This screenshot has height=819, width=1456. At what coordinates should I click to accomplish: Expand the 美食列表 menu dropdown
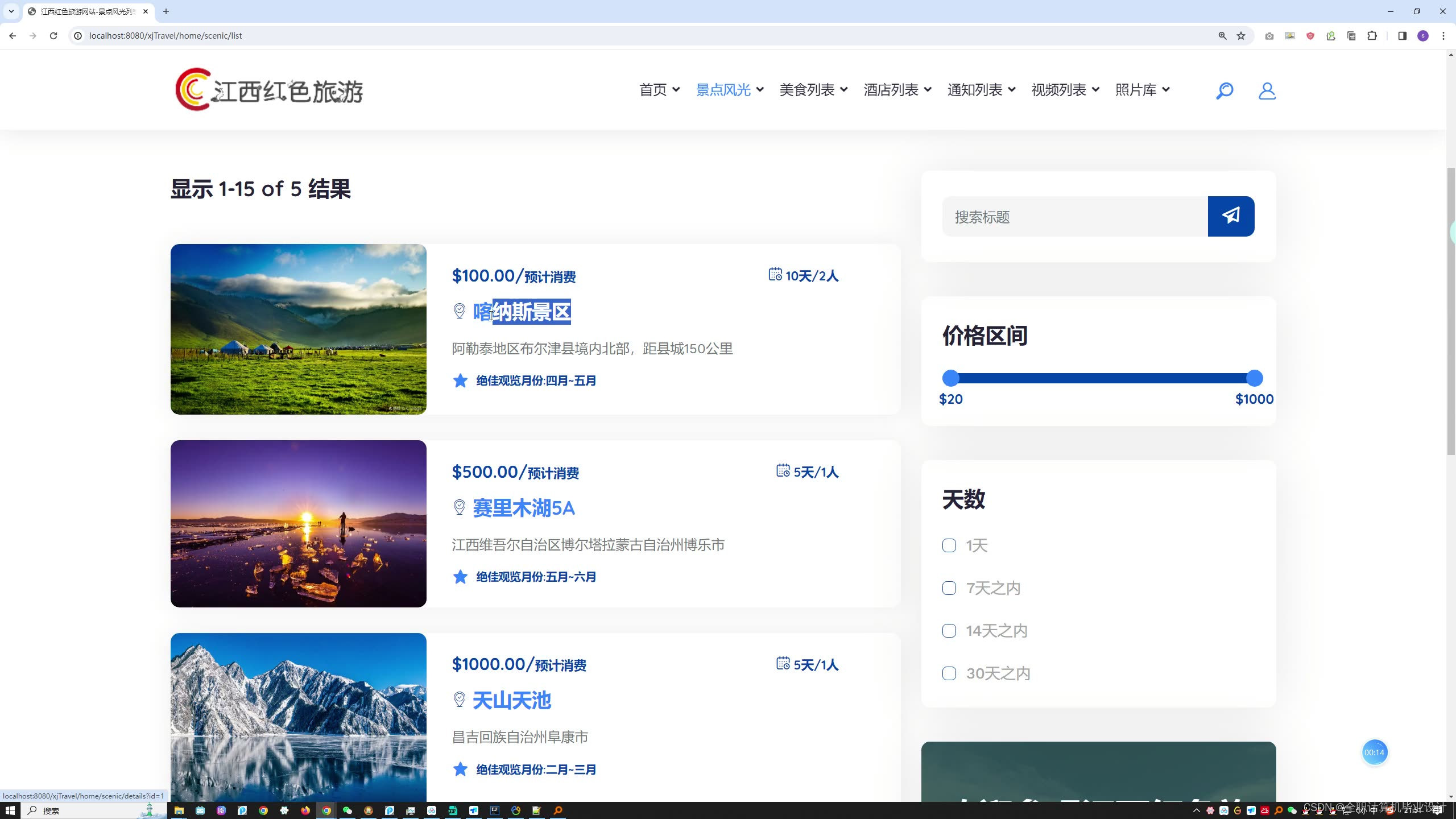click(813, 90)
